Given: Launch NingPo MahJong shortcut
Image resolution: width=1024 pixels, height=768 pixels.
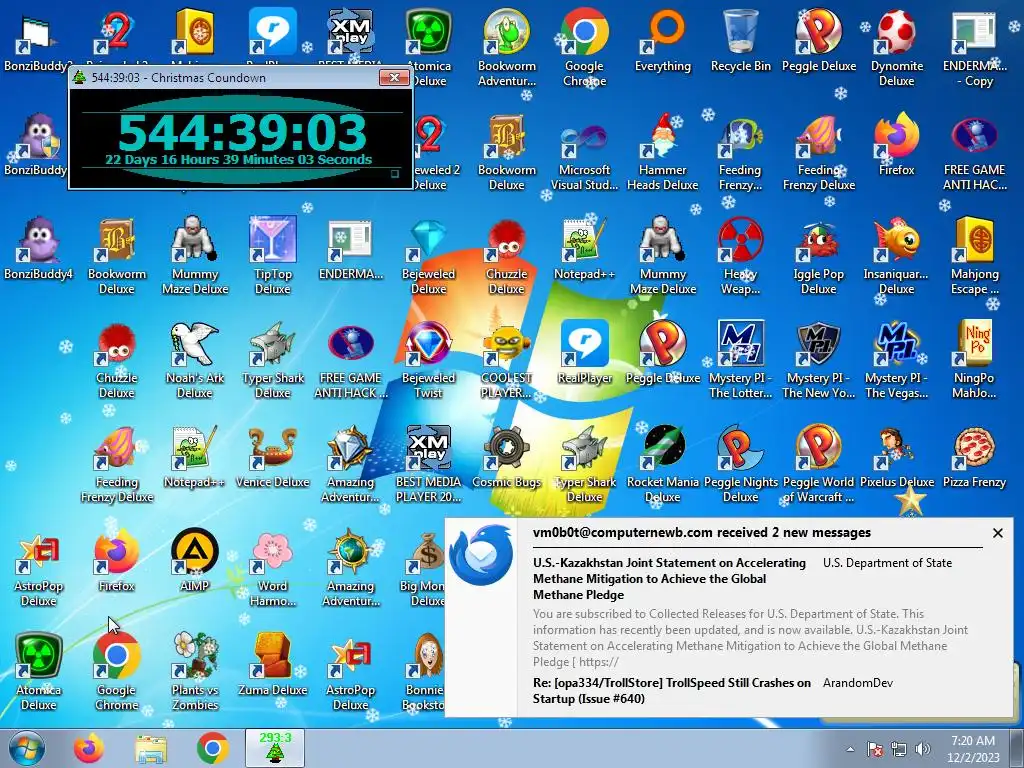Looking at the screenshot, I should (974, 360).
